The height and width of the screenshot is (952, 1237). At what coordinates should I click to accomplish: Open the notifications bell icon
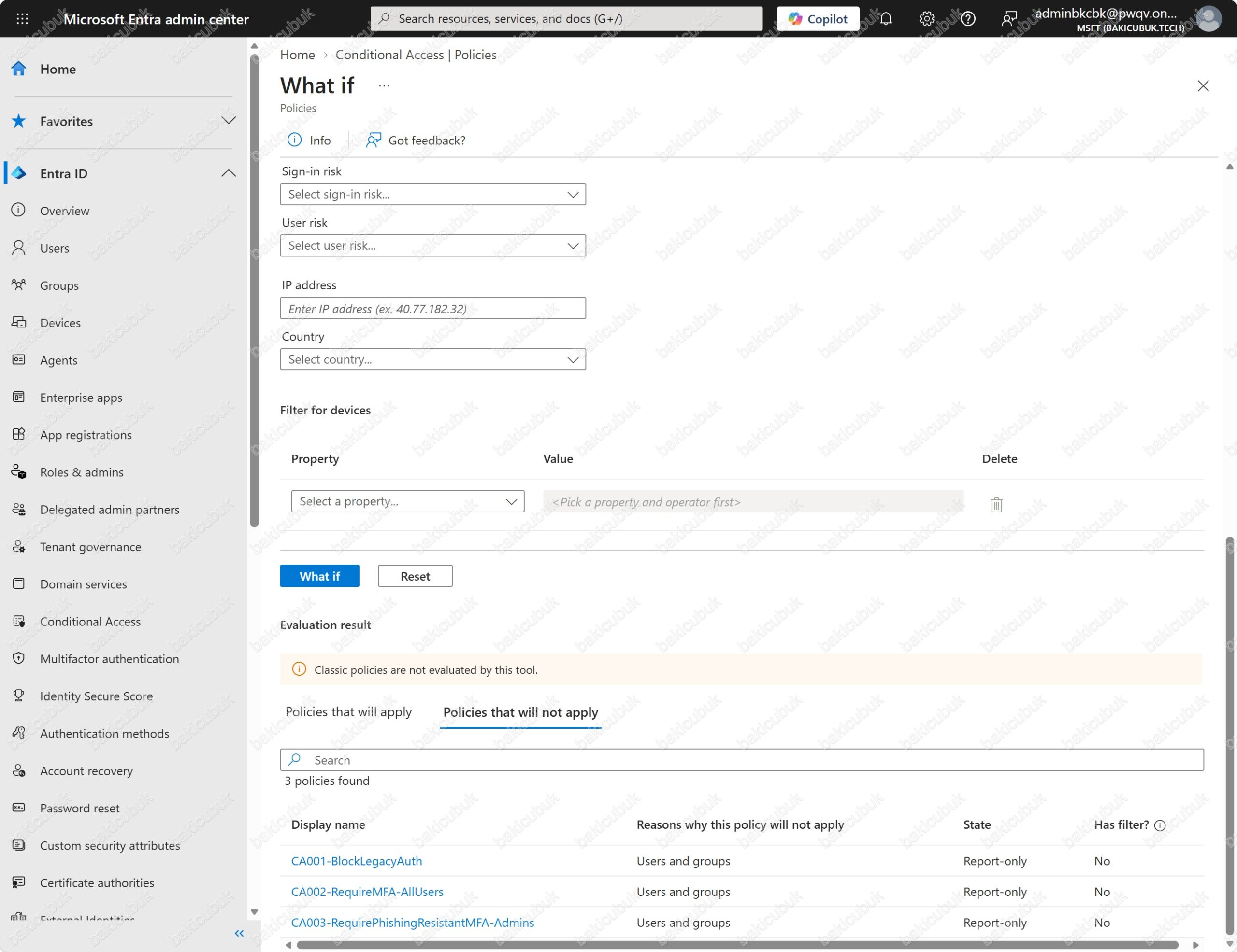[886, 19]
